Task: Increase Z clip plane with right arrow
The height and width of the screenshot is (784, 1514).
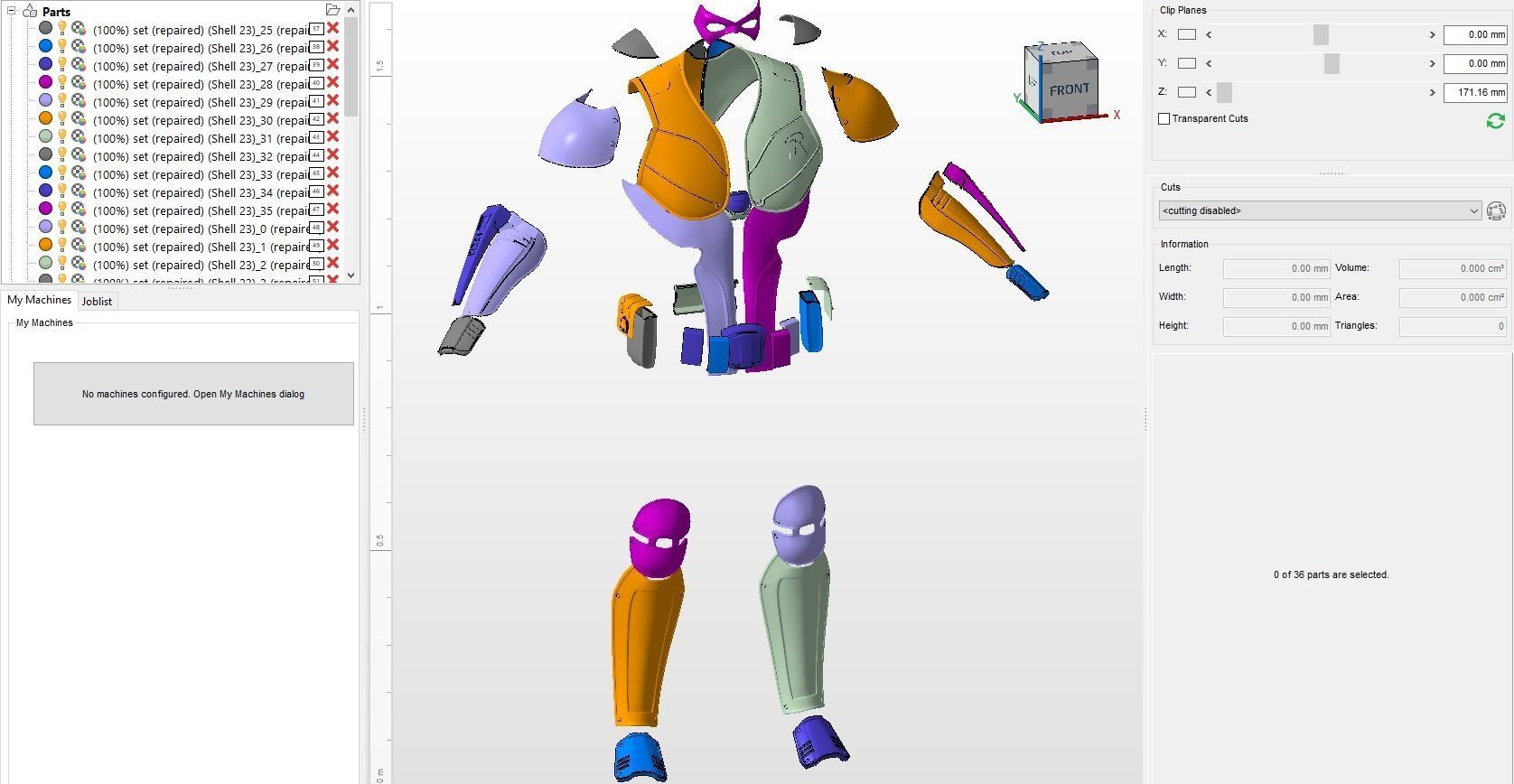Action: pos(1432,92)
